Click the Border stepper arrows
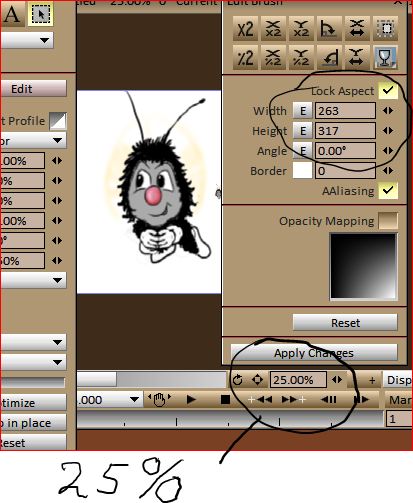413x503 pixels. click(388, 171)
